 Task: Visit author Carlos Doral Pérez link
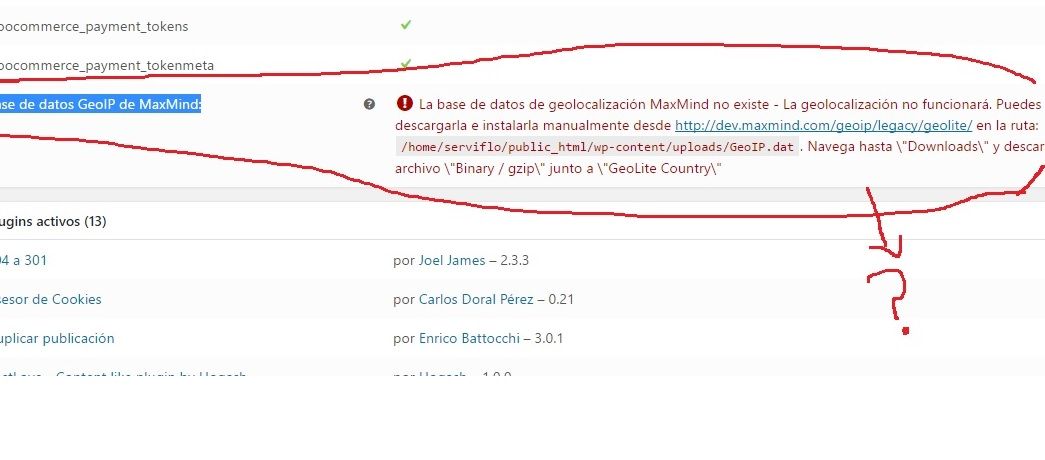476,299
